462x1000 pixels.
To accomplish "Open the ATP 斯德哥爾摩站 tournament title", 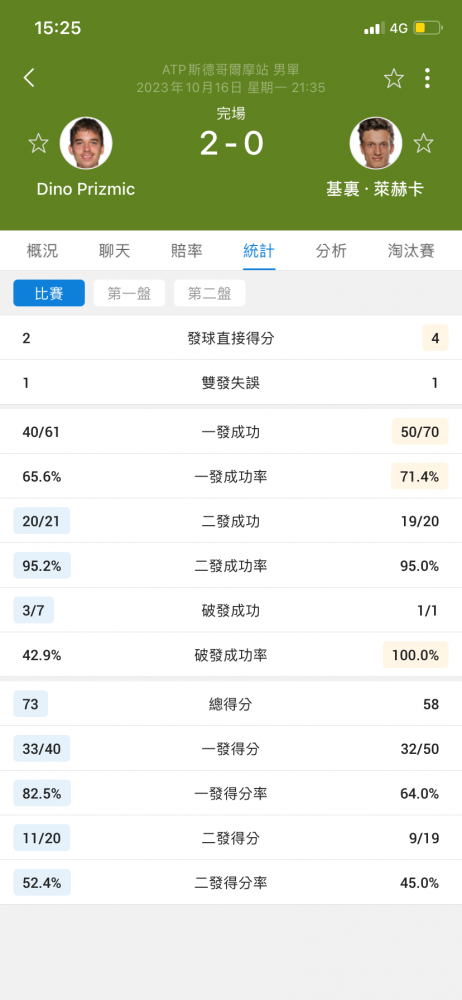I will coord(230,70).
